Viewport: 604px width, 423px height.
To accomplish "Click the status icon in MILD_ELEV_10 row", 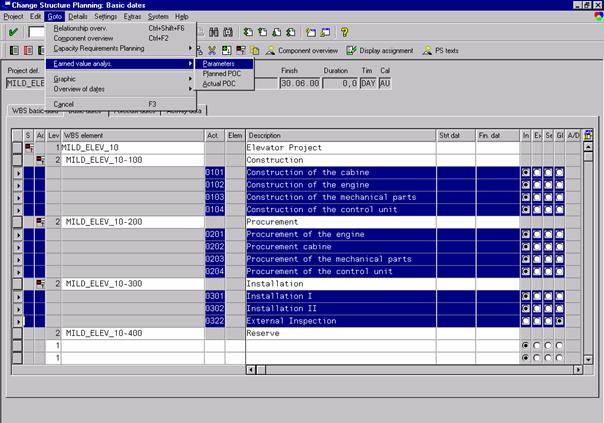I will coord(29,148).
